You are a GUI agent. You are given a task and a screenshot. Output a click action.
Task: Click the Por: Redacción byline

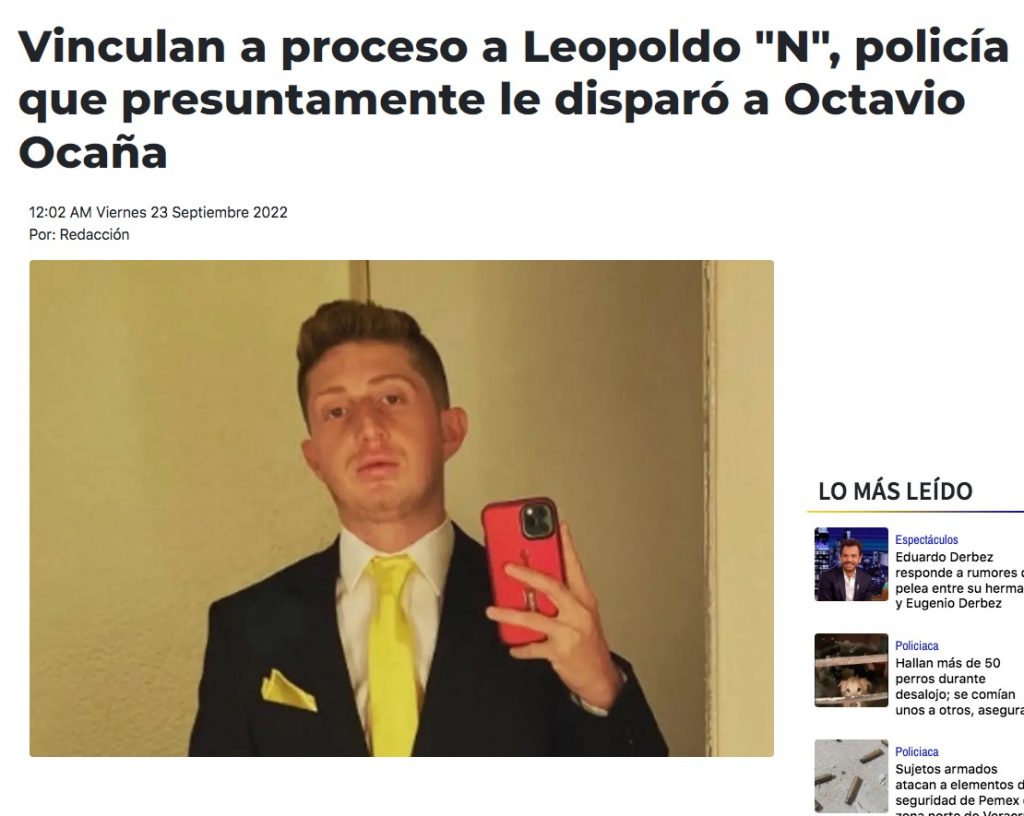pos(79,234)
